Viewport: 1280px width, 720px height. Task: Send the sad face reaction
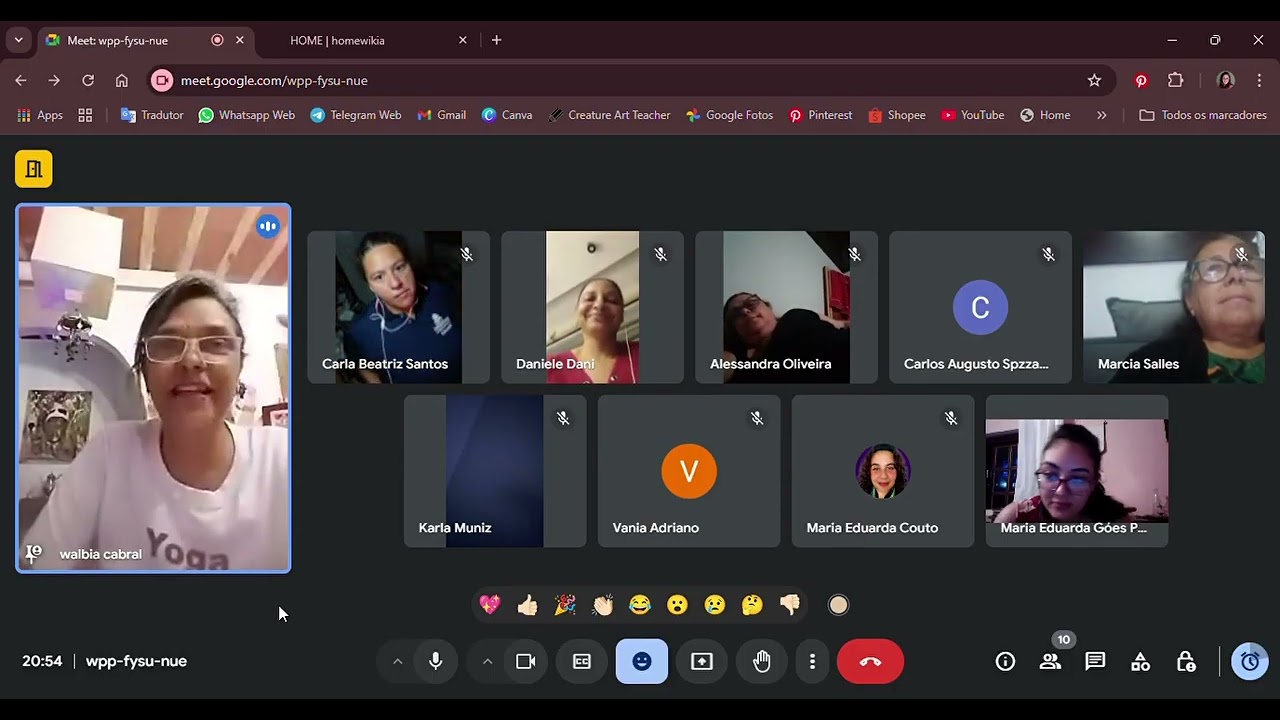point(714,605)
